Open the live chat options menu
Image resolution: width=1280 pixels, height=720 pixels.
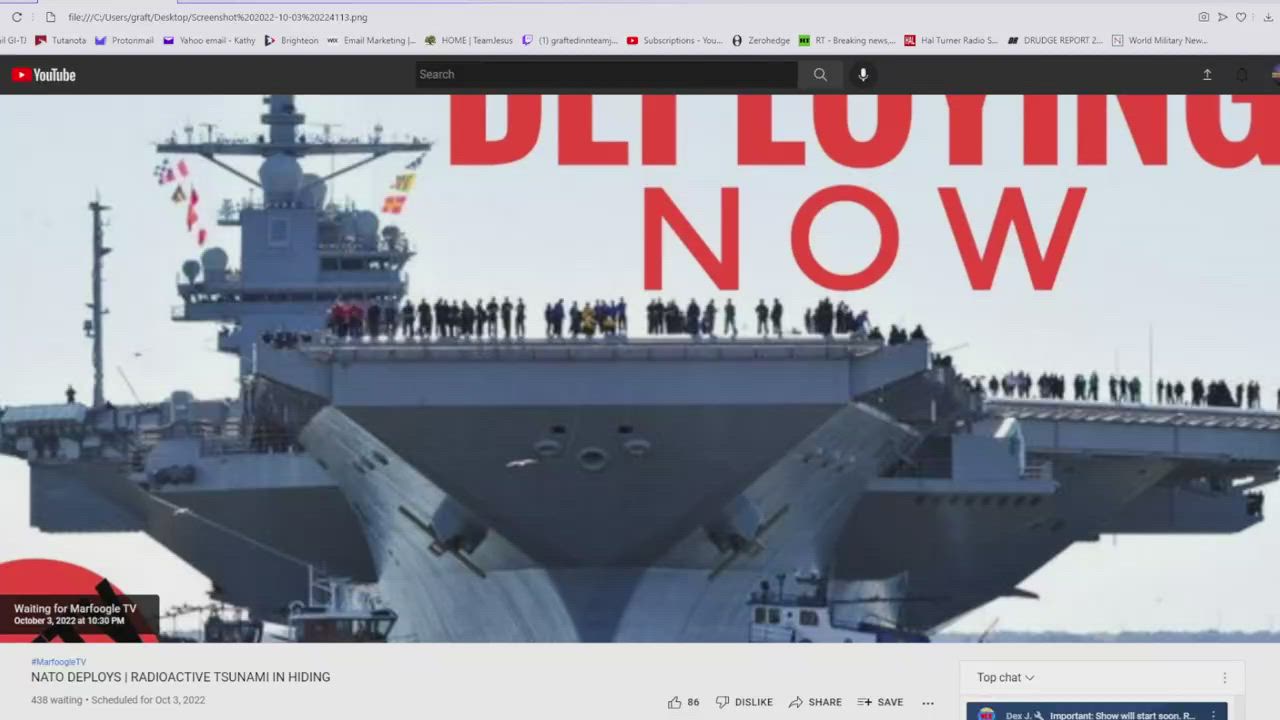pyautogui.click(x=1224, y=678)
